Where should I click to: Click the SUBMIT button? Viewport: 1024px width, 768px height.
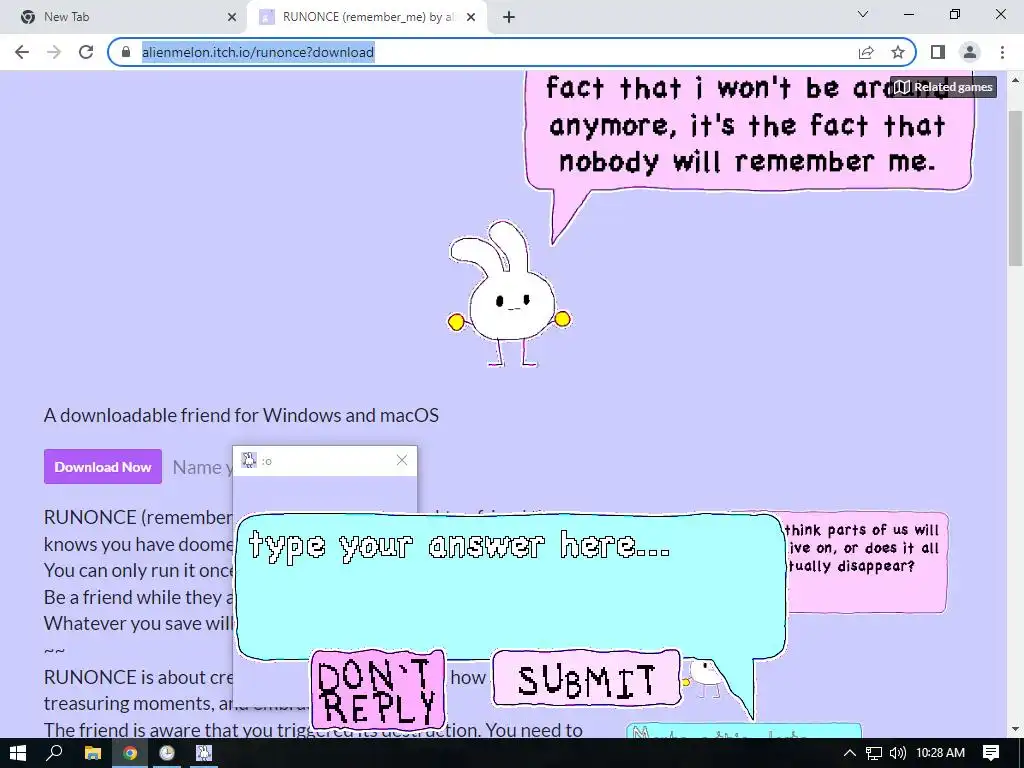pyautogui.click(x=586, y=679)
